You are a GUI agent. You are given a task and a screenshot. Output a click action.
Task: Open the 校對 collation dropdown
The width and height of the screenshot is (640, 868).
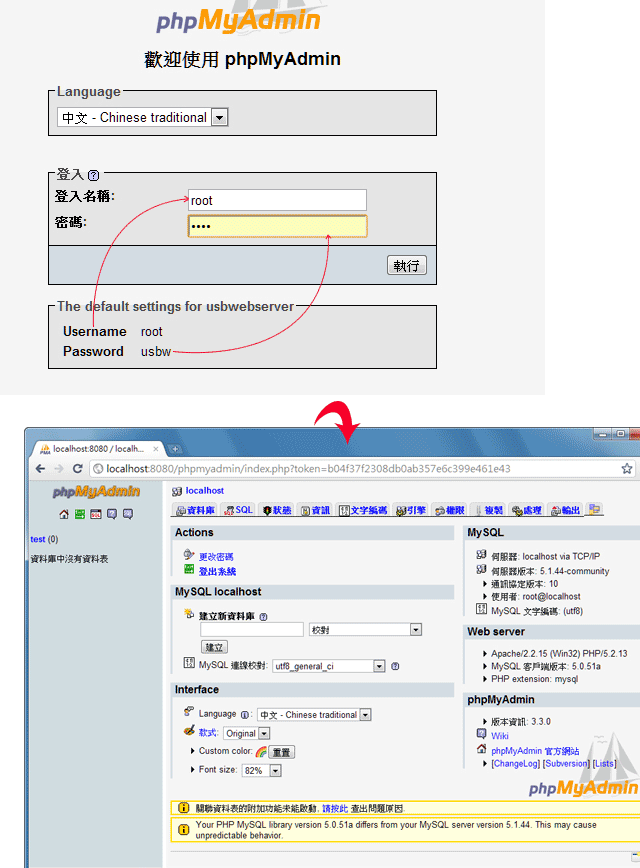(x=365, y=629)
